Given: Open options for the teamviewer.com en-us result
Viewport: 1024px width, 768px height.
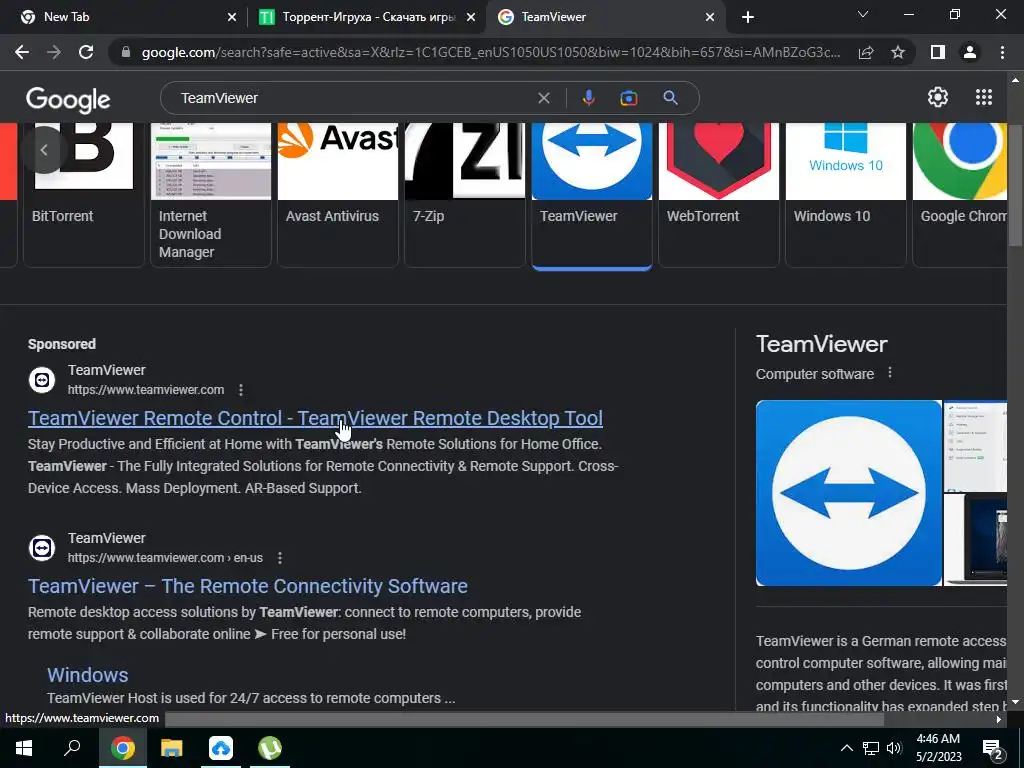Looking at the screenshot, I should [x=280, y=558].
